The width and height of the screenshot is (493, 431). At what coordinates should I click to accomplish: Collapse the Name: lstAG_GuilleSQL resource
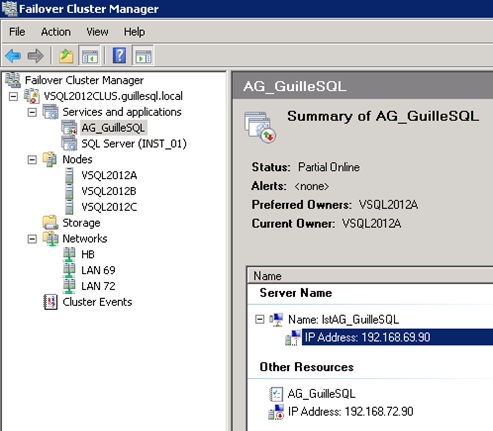point(259,319)
